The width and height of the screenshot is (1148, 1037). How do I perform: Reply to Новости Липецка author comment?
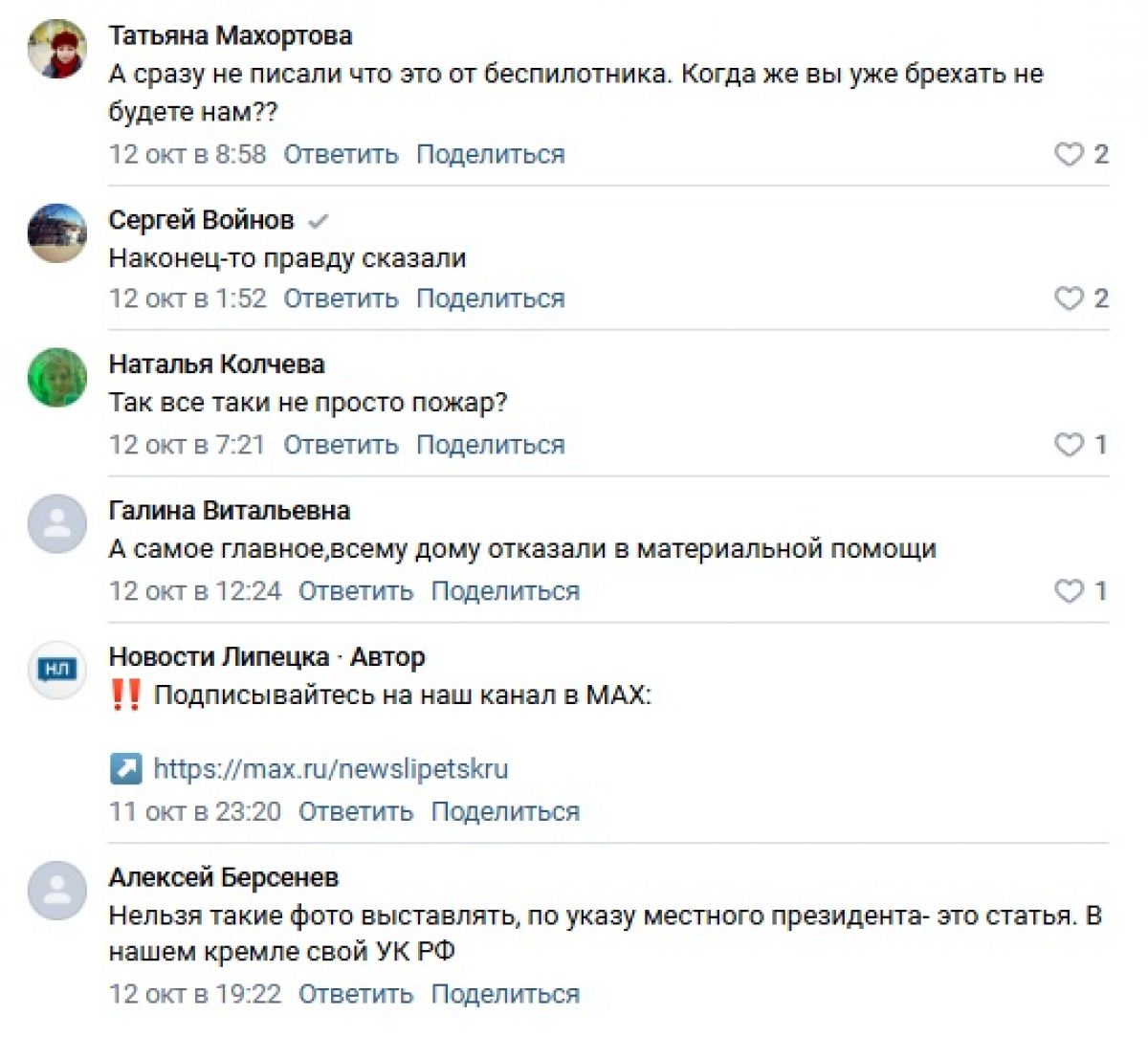point(356,811)
